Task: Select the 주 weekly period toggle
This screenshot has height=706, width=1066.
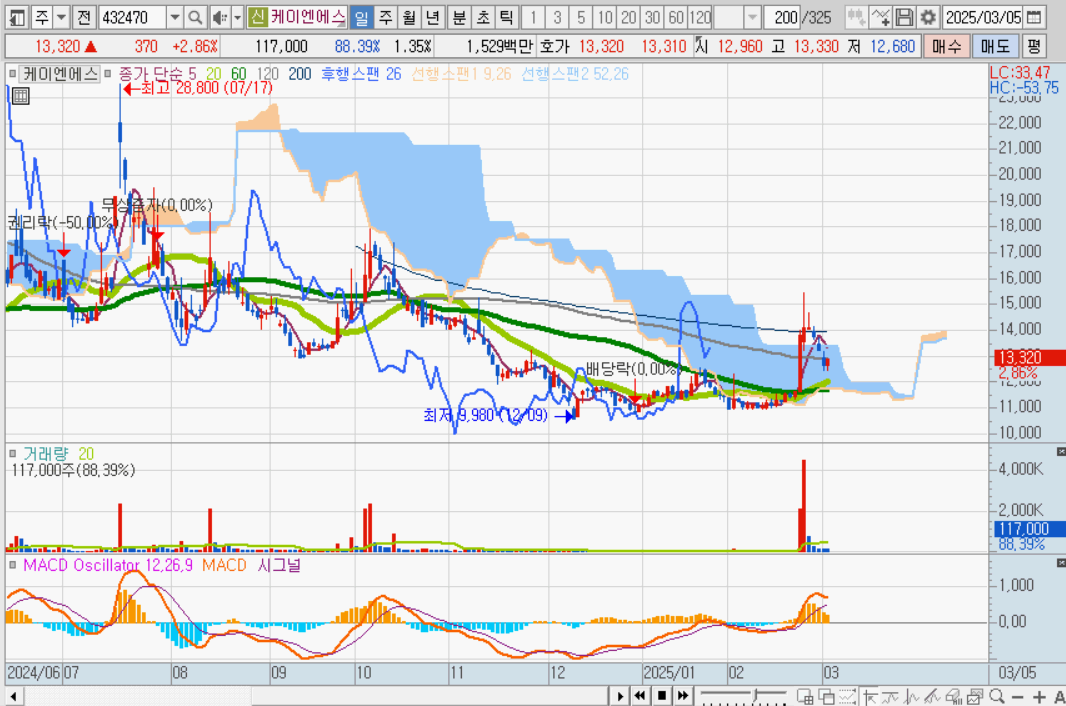Action: coord(385,17)
